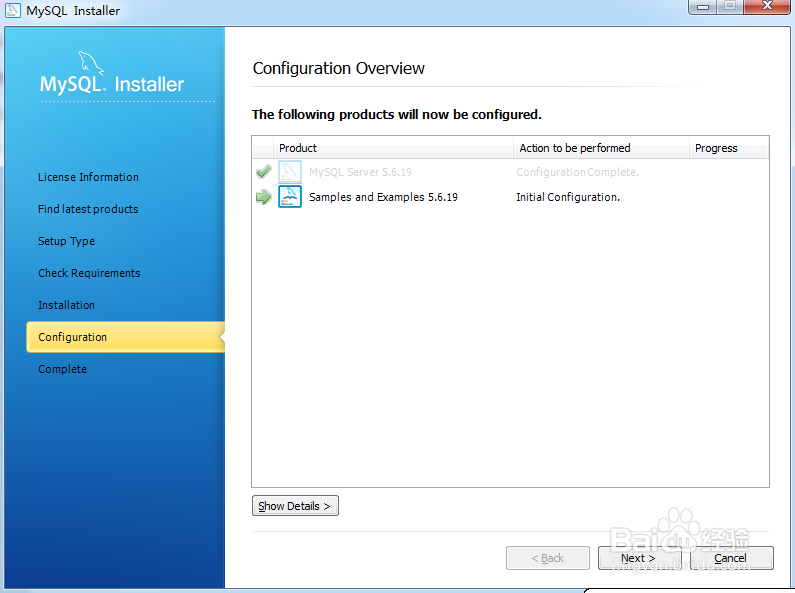Click the Next button
Image resolution: width=795 pixels, height=593 pixels.
[639, 558]
